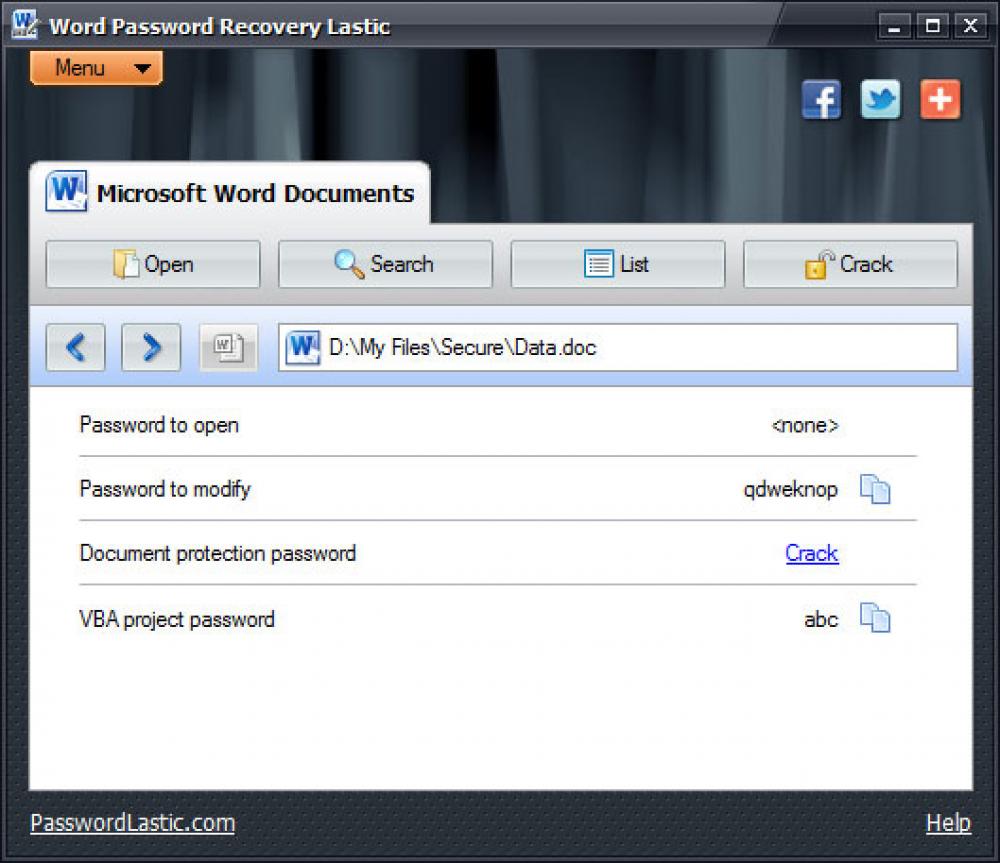Go to the previous document with the left arrow
Viewport: 1000px width, 863px height.
[x=75, y=347]
